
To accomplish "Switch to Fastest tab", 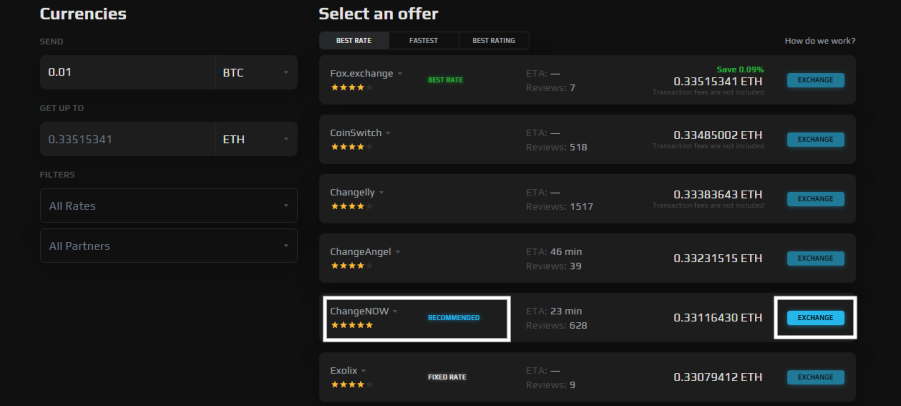I will (423, 41).
